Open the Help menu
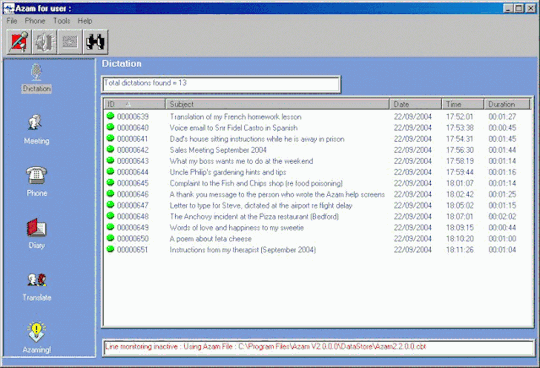 85,21
